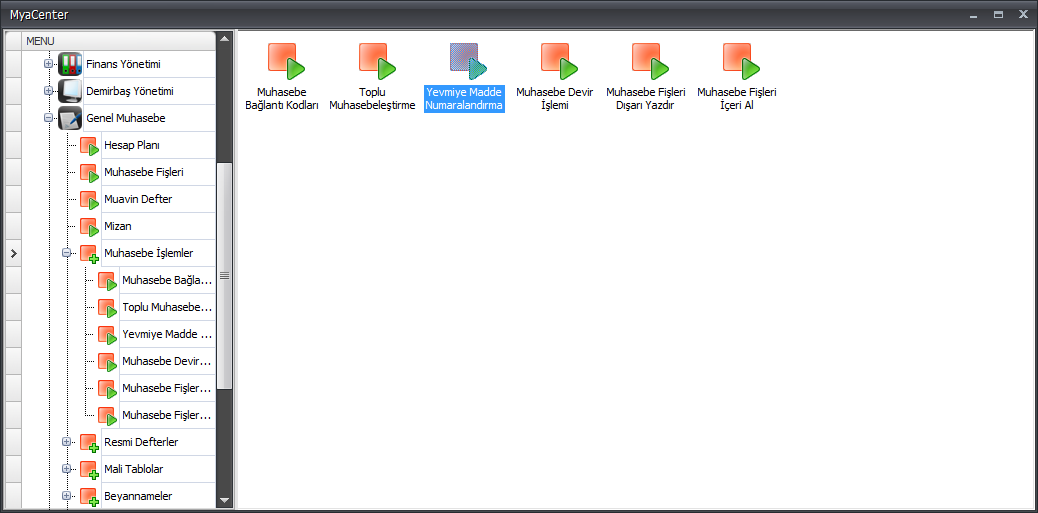
Task: Expand the Finans Yönetimi tree node
Action: (x=48, y=64)
